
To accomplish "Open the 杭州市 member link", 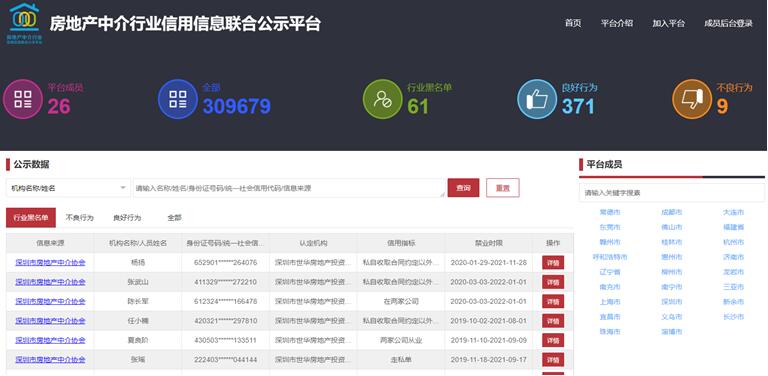I will (x=733, y=242).
